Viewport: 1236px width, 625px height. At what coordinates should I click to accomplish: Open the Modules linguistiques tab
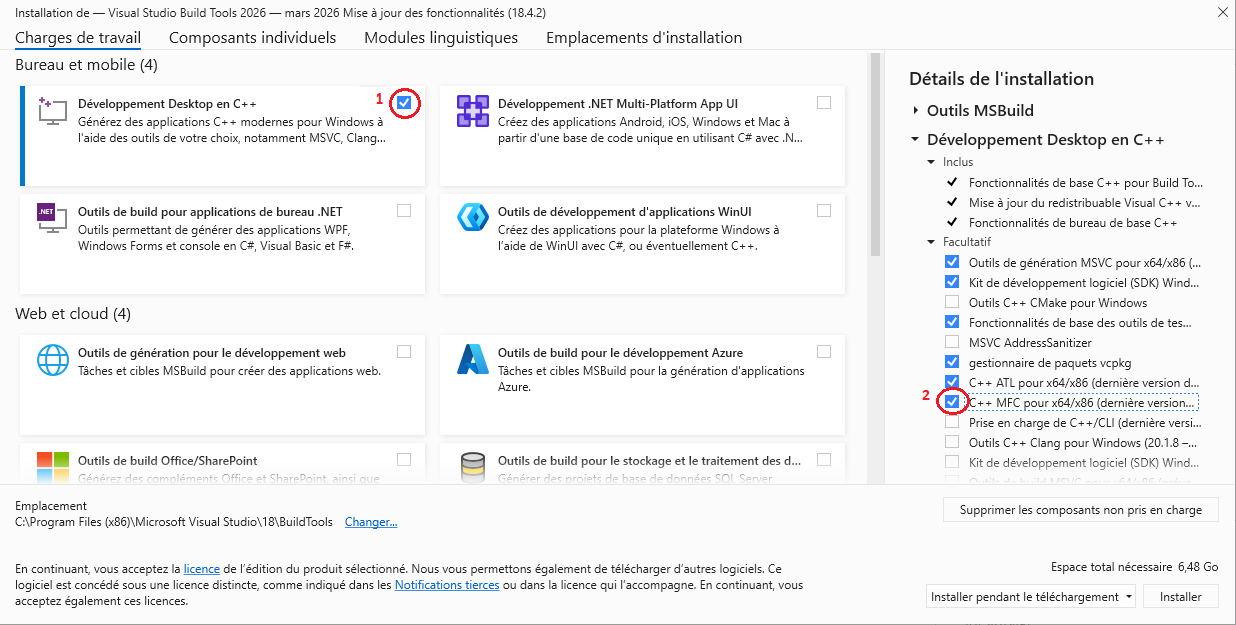(441, 38)
